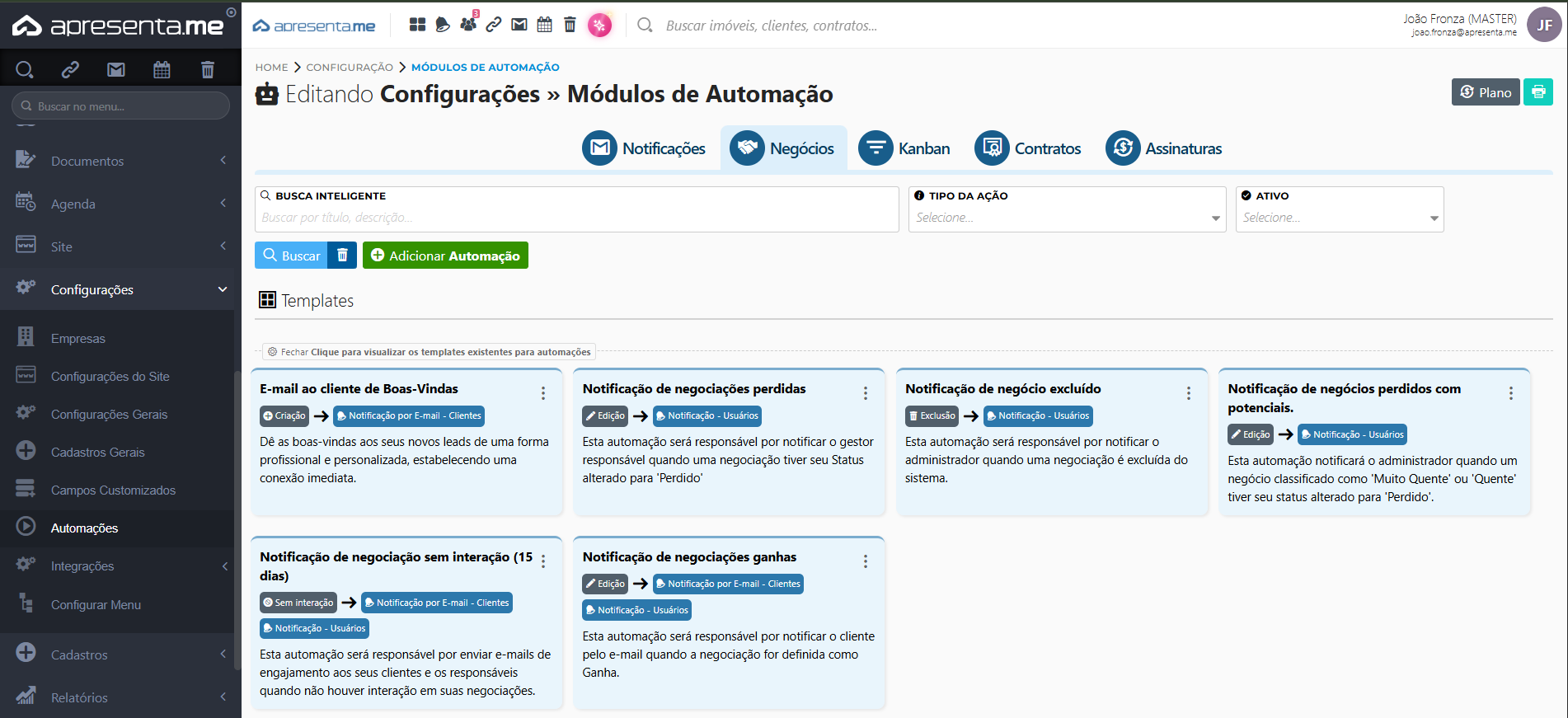
Task: Click the pink sparkle AI assistant button
Action: point(599,26)
